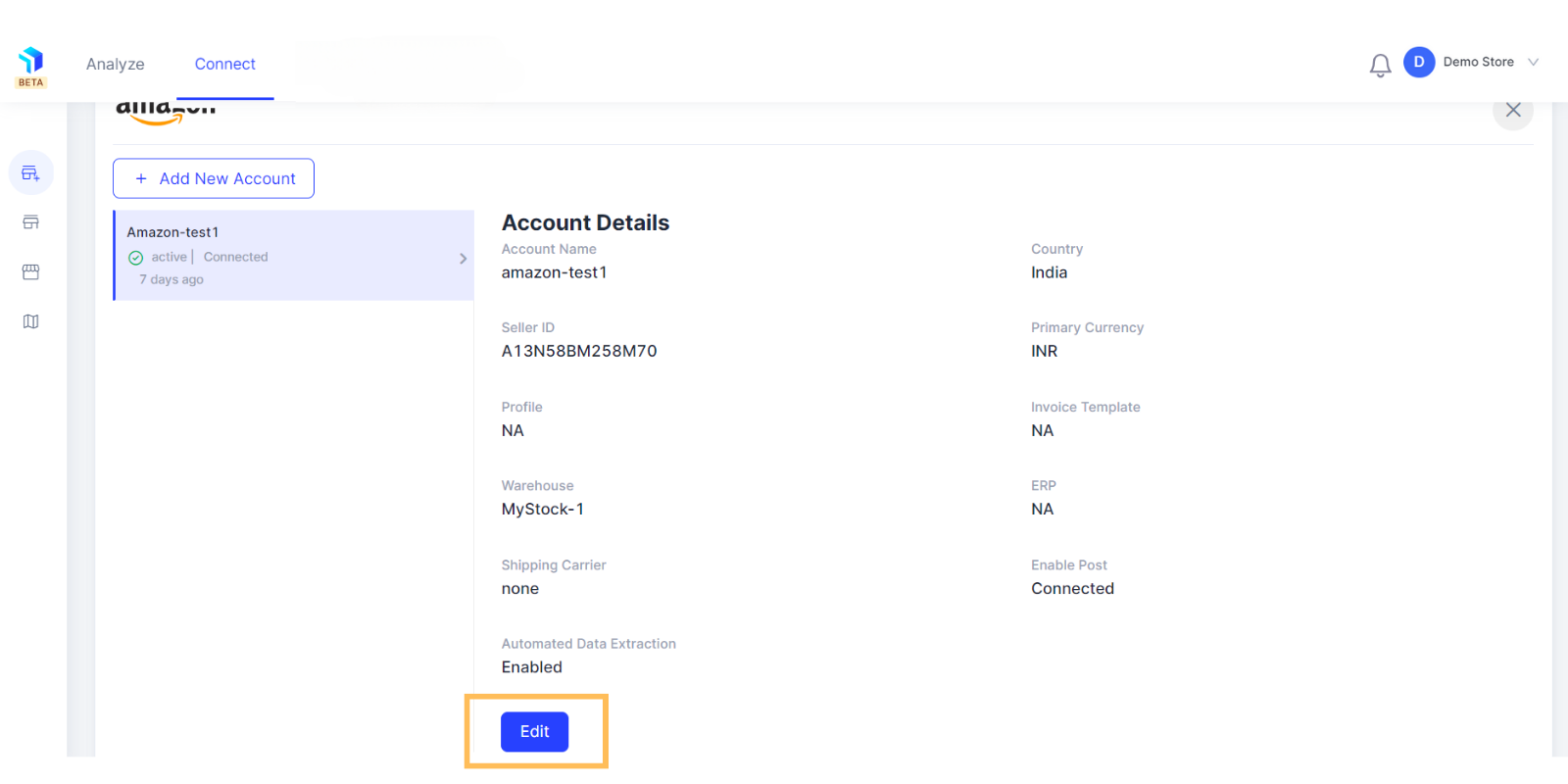The image size is (1568, 784).
Task: Expand the Demo Store dropdown arrow
Action: point(1534,62)
